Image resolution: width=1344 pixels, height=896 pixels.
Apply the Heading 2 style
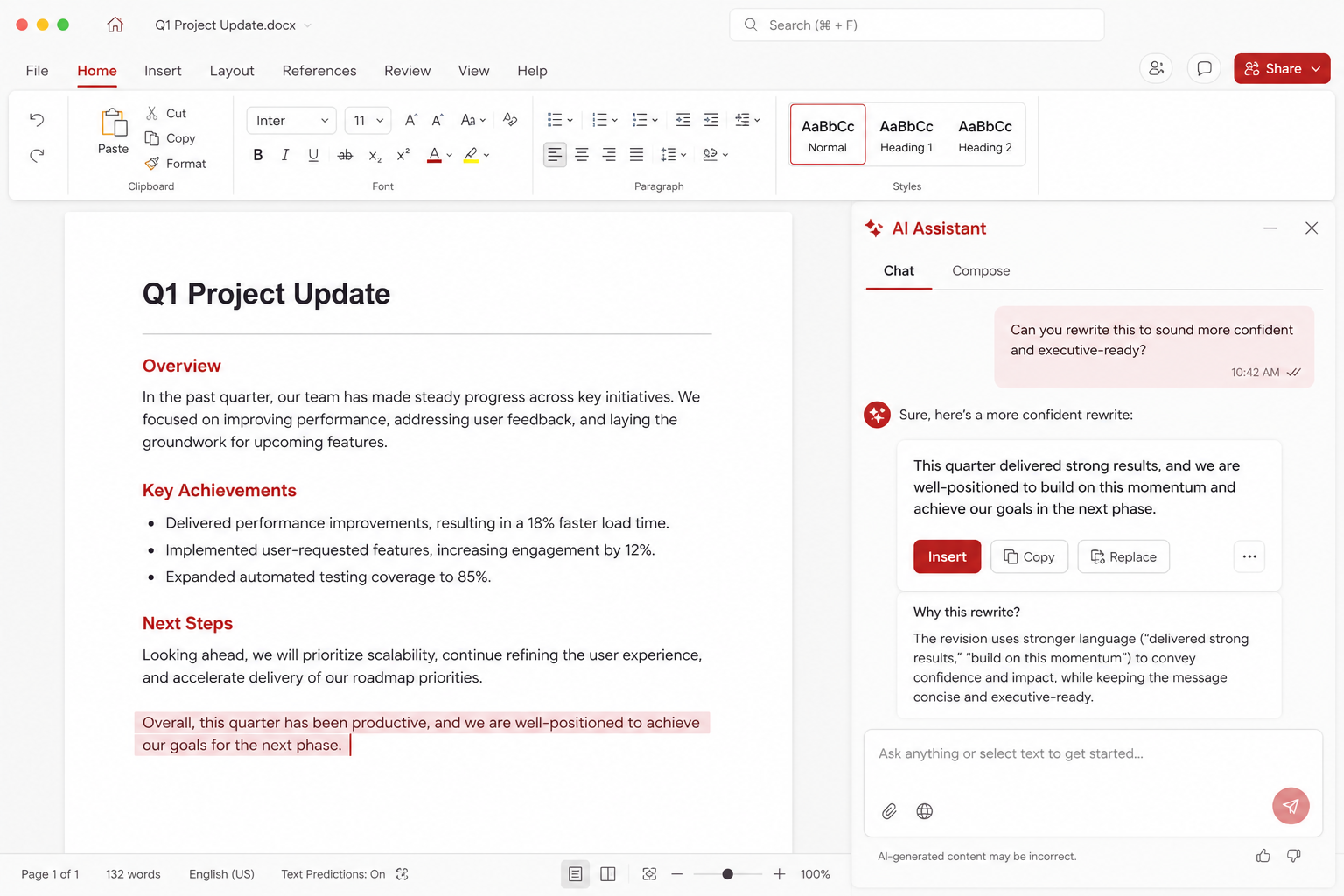pos(984,135)
